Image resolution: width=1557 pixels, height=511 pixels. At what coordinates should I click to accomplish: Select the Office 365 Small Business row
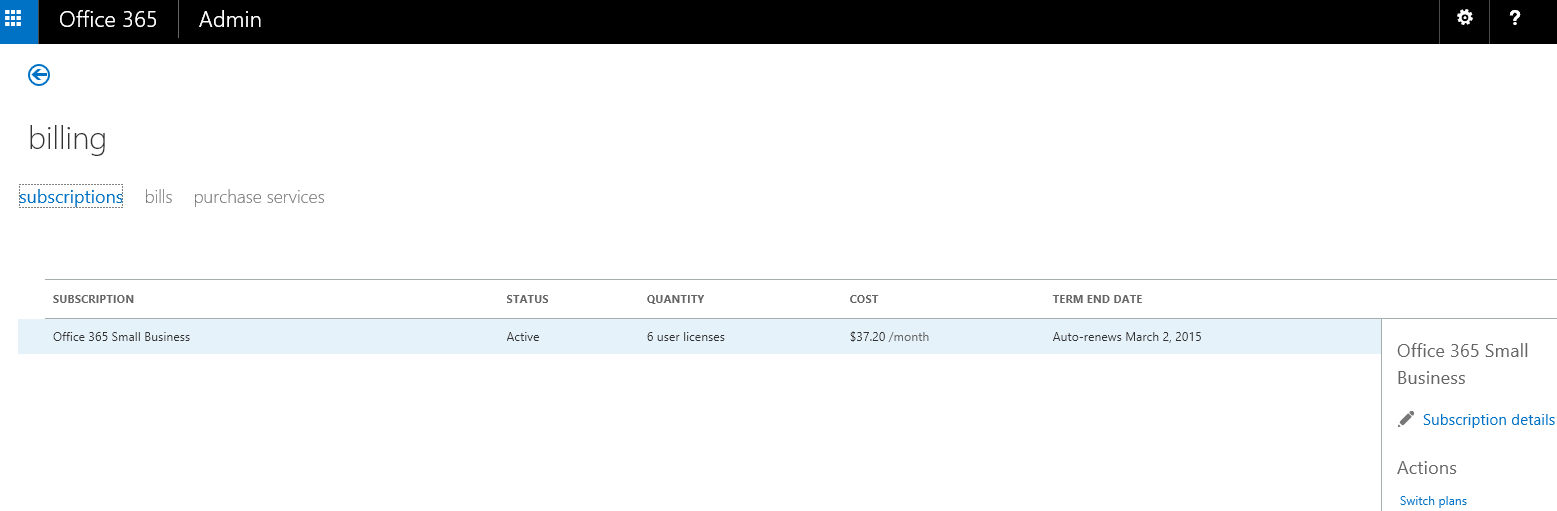tap(699, 337)
